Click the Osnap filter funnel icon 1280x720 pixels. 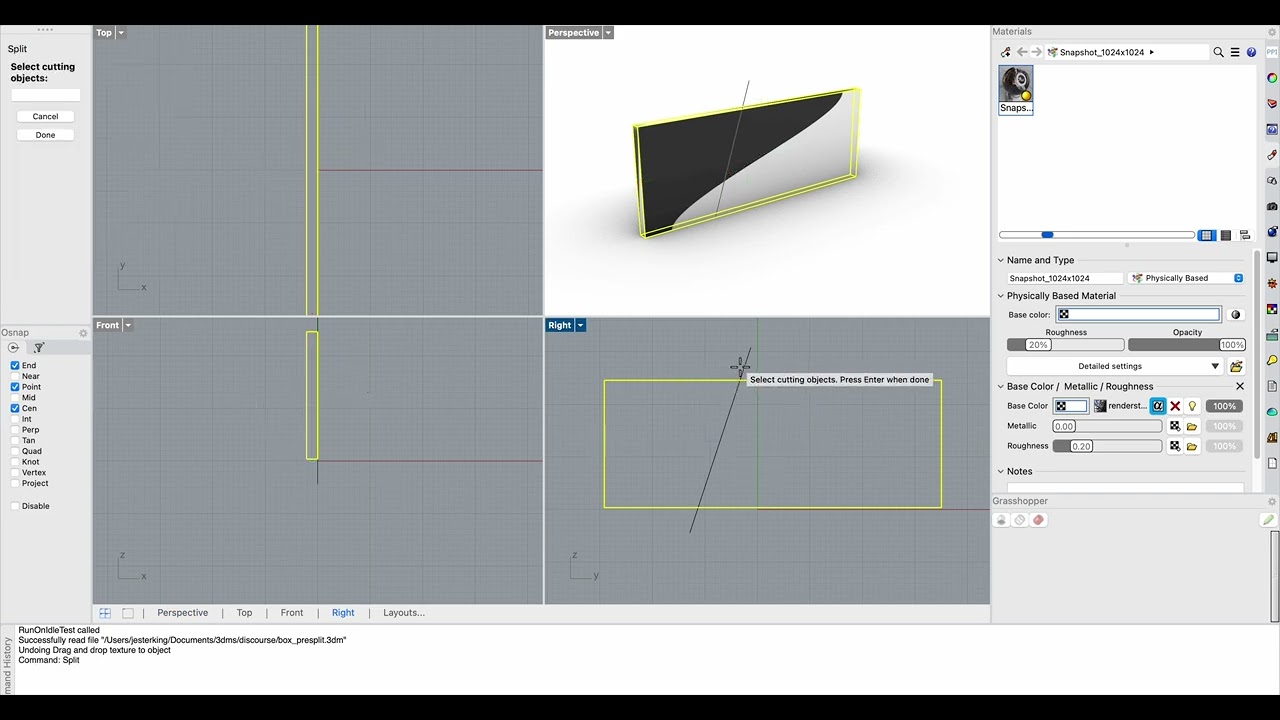[x=37, y=347]
